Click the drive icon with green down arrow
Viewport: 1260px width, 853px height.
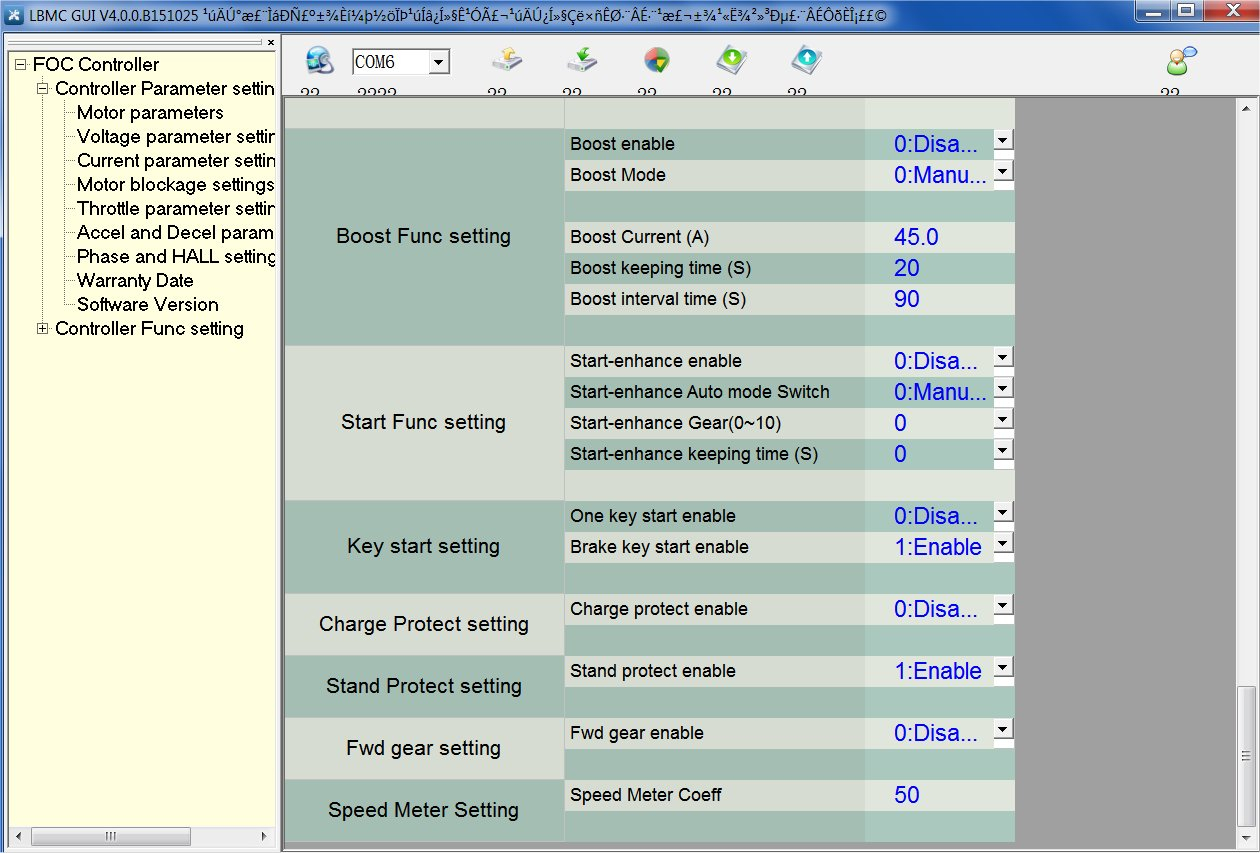(582, 61)
